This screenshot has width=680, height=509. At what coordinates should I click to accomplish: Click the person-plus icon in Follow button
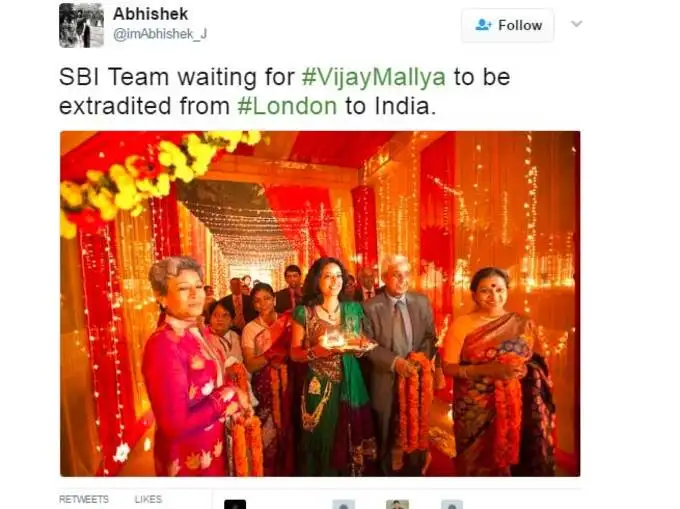click(483, 25)
